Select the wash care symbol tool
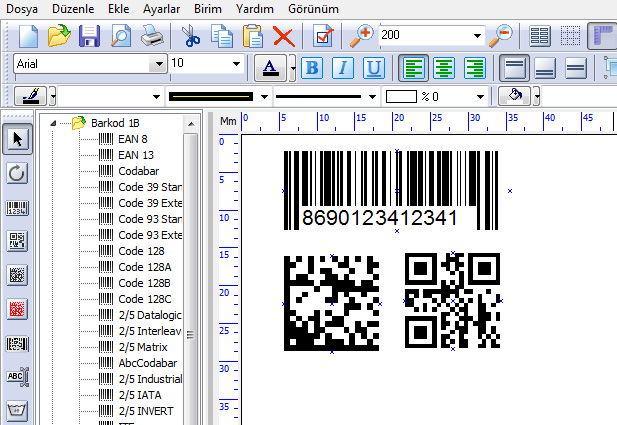This screenshot has width=617, height=425. pyautogui.click(x=17, y=411)
